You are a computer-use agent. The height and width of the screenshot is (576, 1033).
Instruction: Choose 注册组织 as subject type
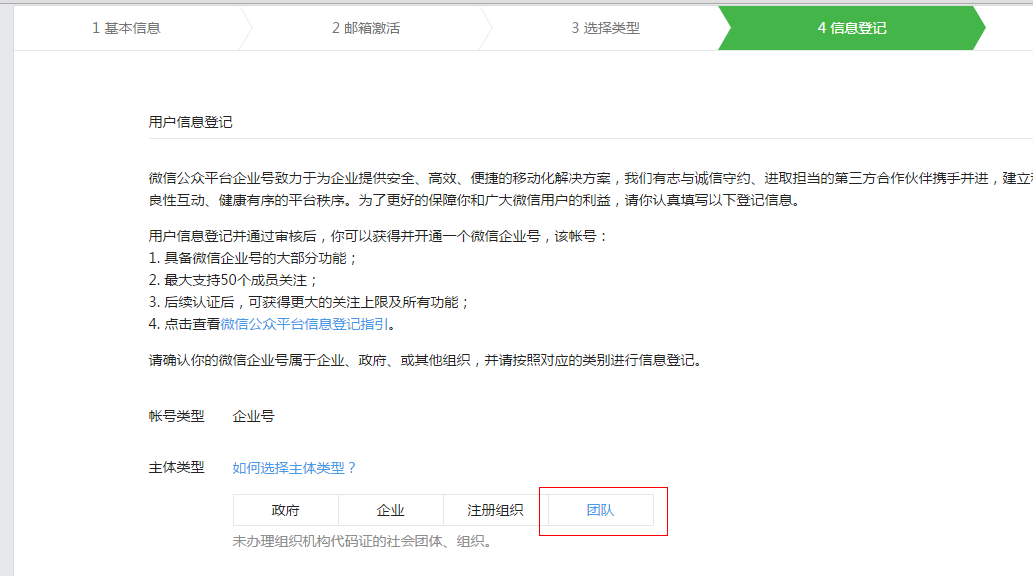pos(495,510)
